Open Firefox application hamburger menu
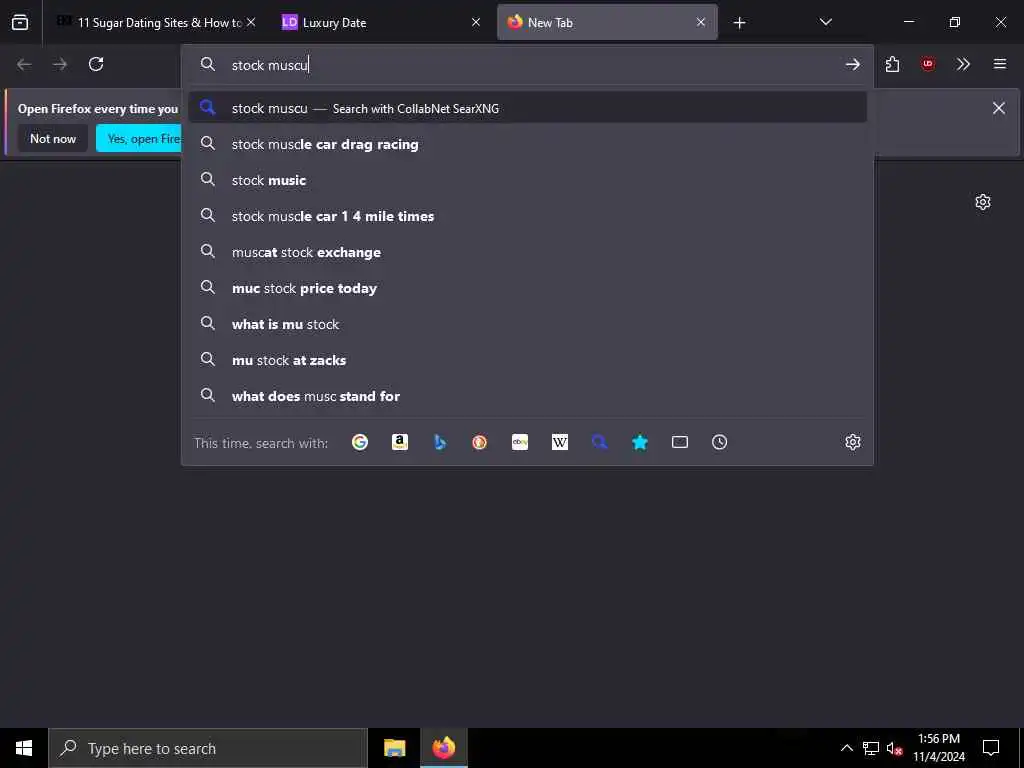1024x768 pixels. pyautogui.click(x=1000, y=64)
